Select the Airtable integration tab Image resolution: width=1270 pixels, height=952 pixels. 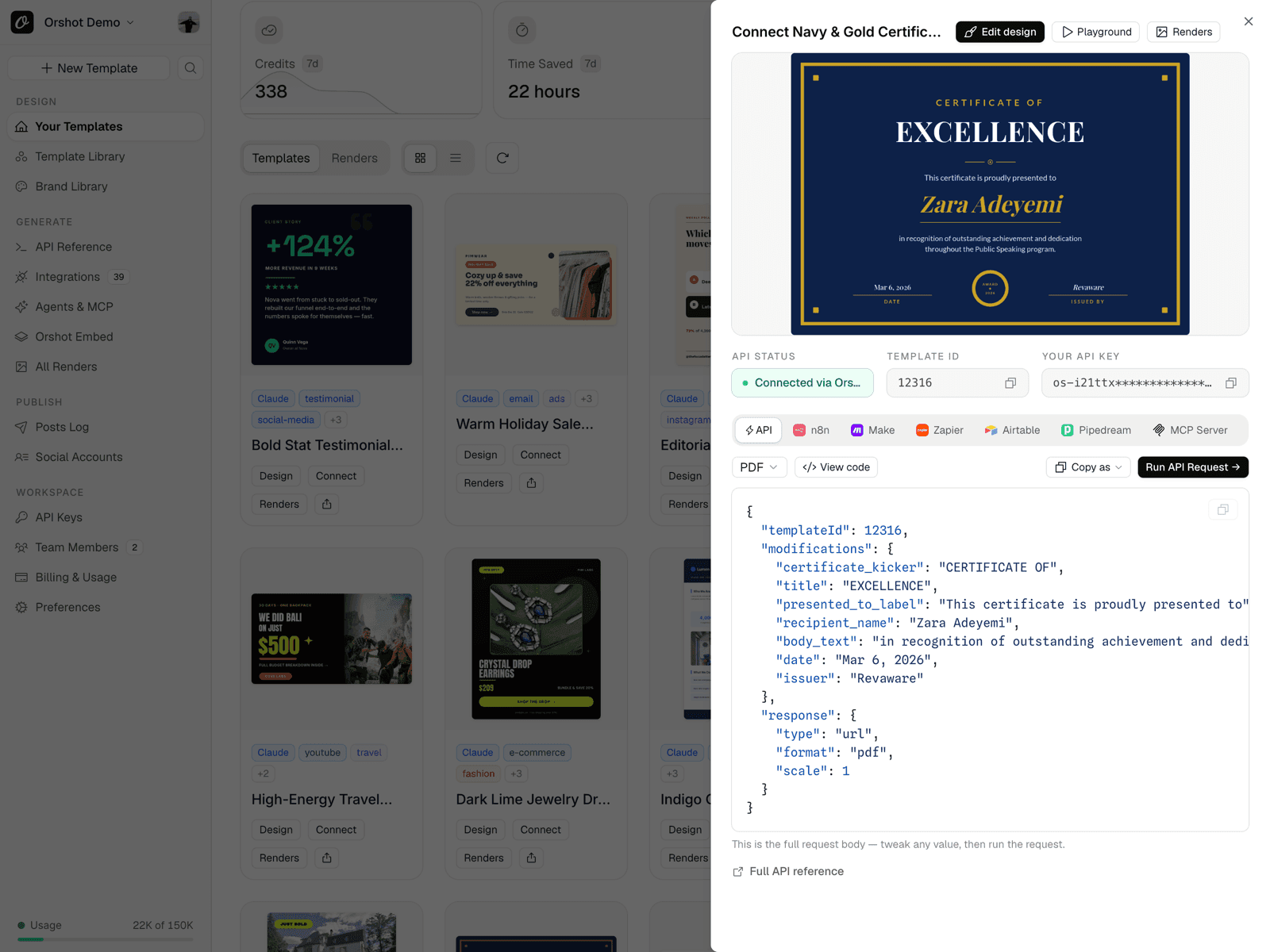tap(1012, 430)
